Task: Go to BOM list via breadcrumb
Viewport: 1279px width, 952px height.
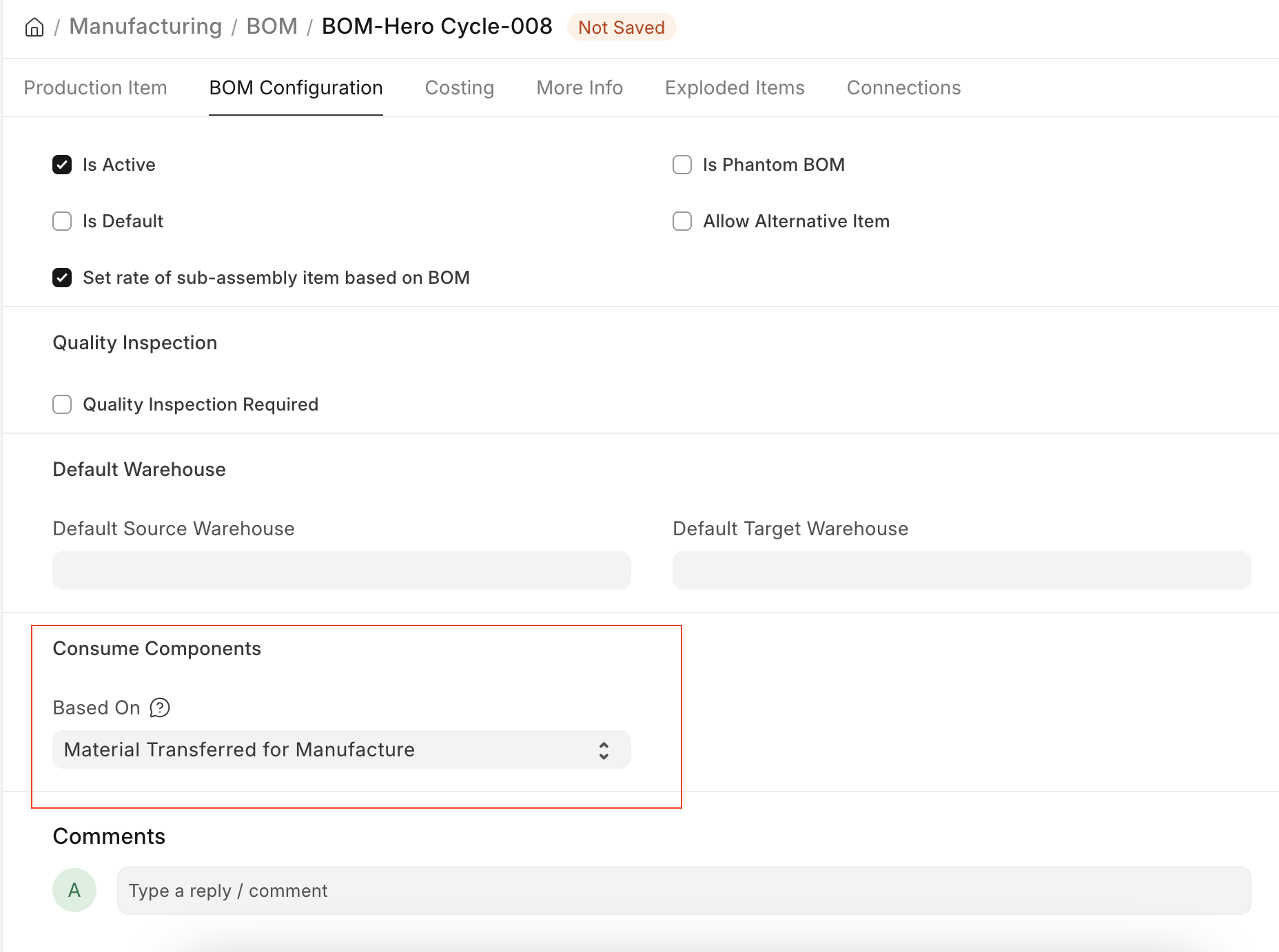Action: [272, 26]
